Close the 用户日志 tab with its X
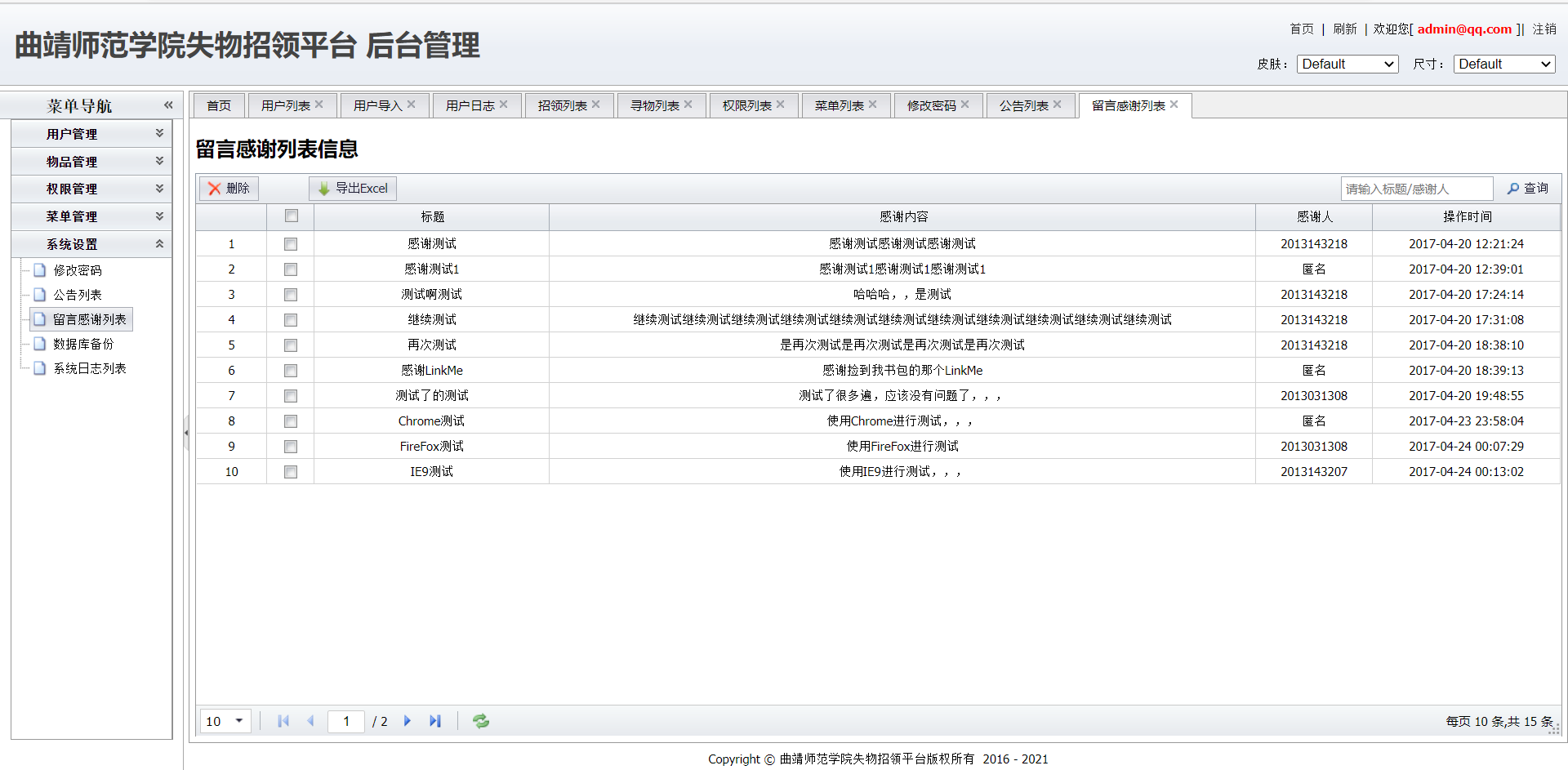The height and width of the screenshot is (770, 1568). pyautogui.click(x=504, y=105)
